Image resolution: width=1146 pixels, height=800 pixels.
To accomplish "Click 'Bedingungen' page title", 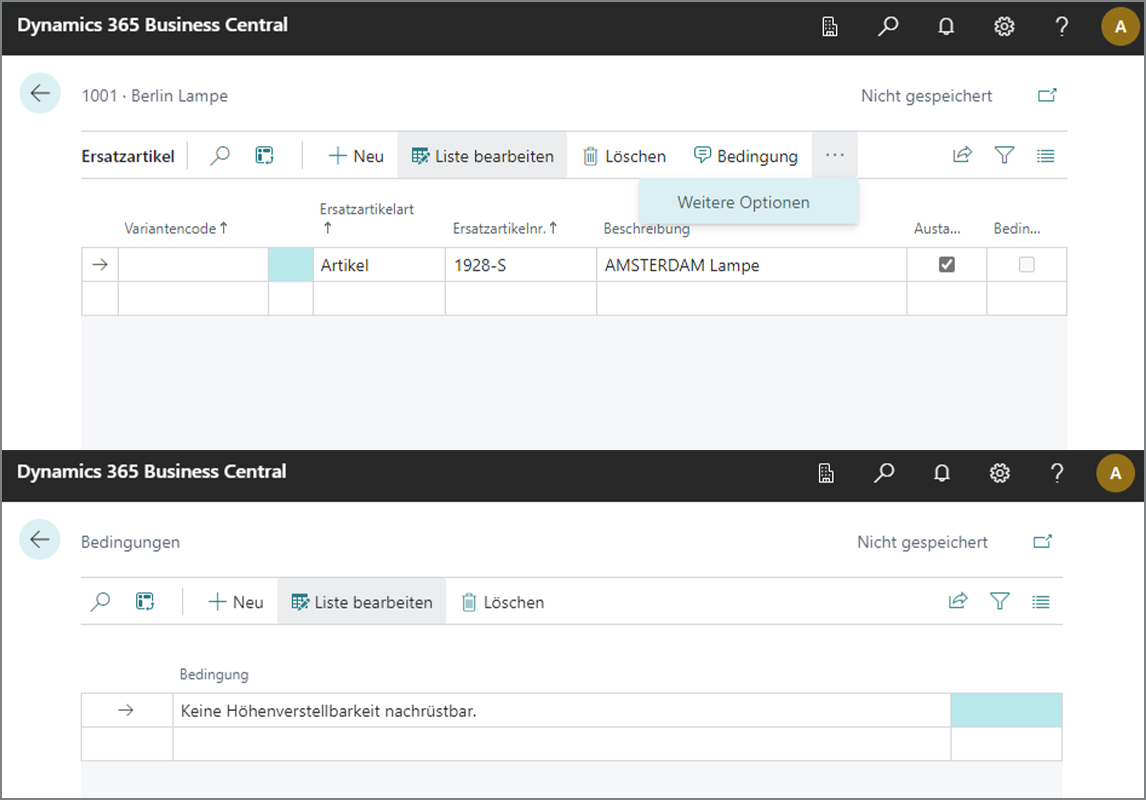I will 130,542.
